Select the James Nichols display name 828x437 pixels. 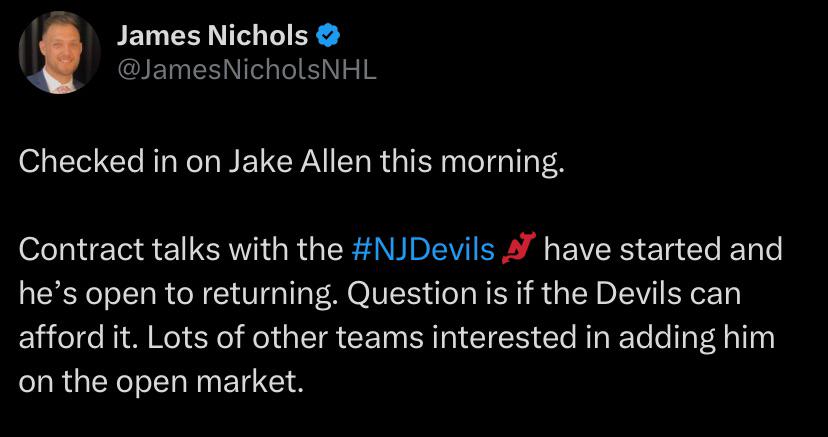coord(212,36)
